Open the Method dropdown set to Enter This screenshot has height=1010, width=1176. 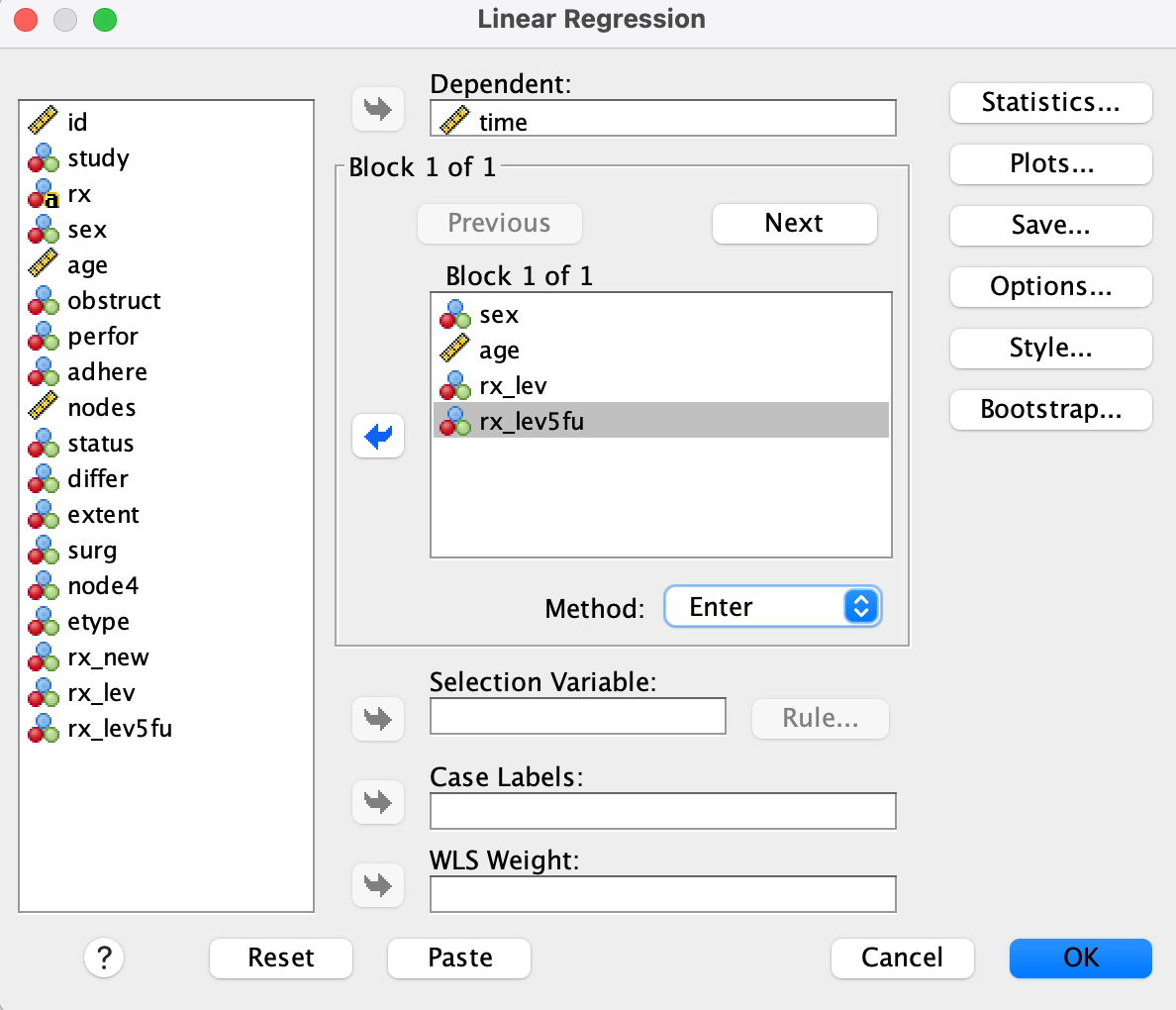click(772, 606)
